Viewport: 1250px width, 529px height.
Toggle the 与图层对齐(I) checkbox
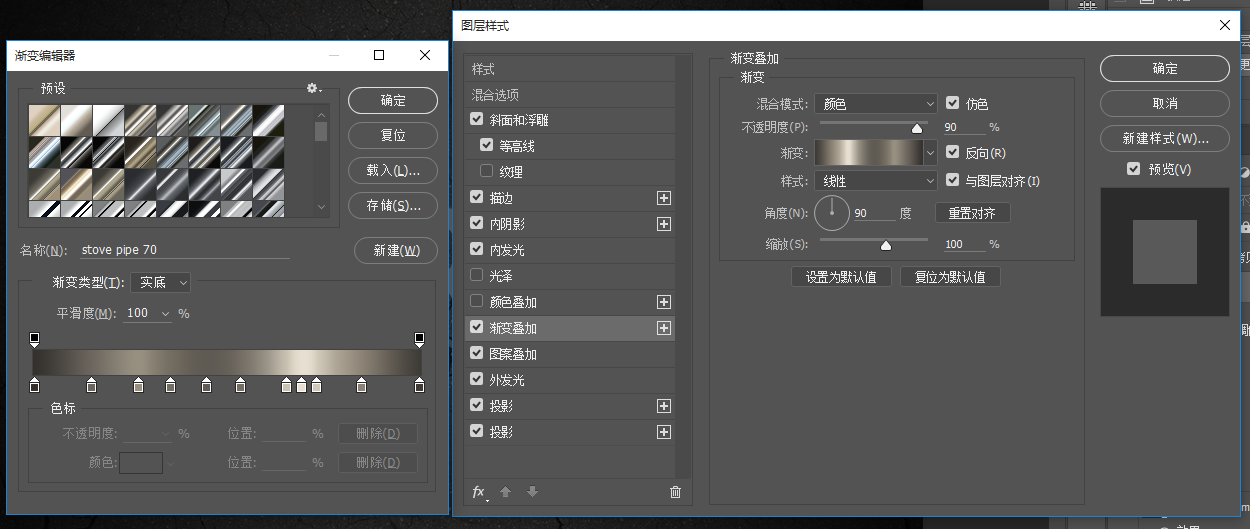pyautogui.click(x=953, y=181)
